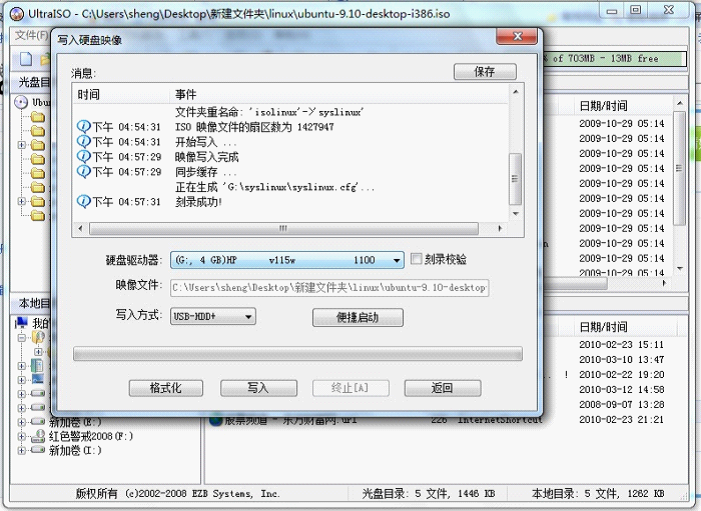Click the '正在生成 G:\syslinux\syslinux.cfg' log line
Viewport: 701px width, 511px height.
click(275, 187)
